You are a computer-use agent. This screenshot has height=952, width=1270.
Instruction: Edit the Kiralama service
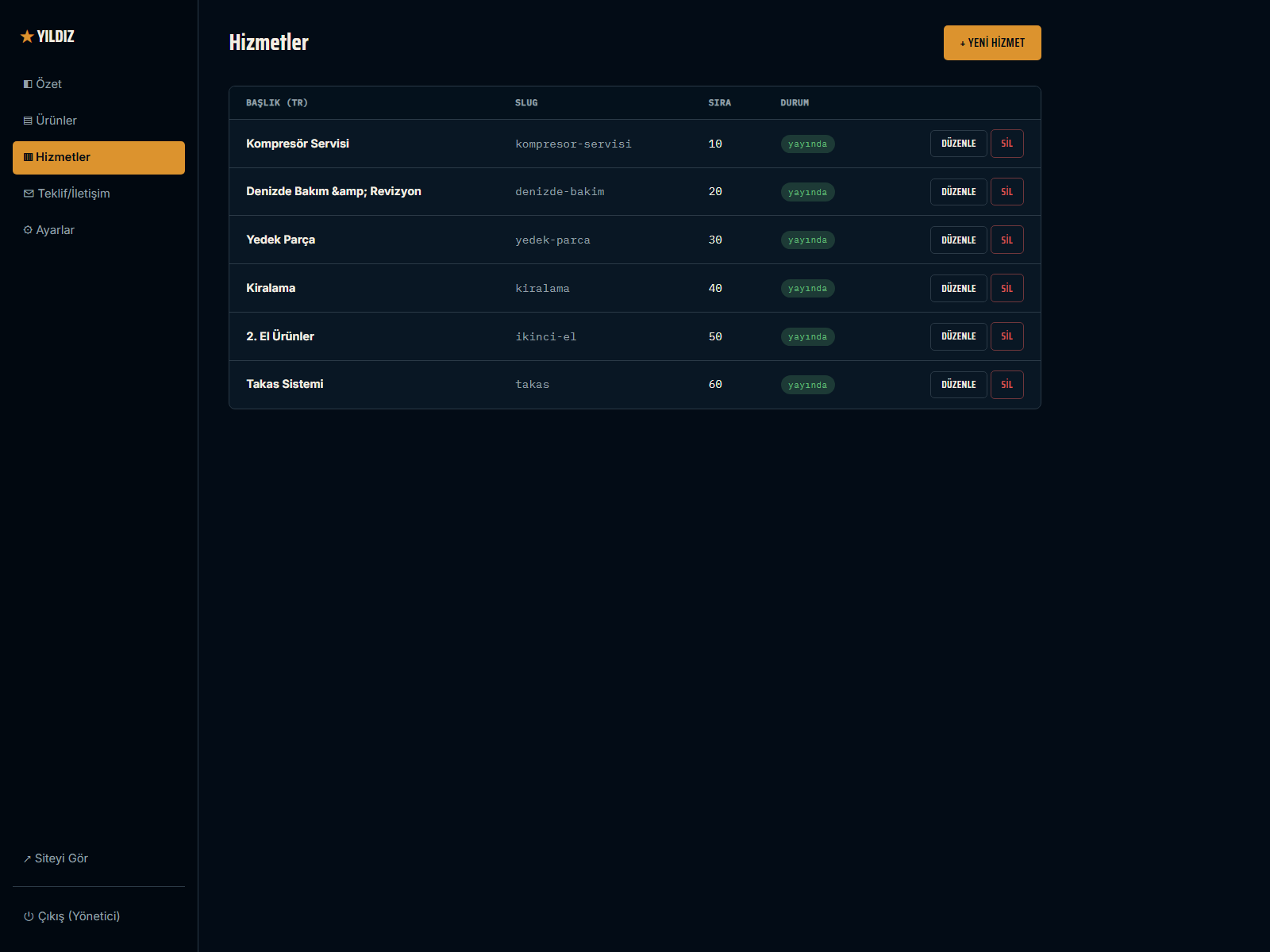click(x=958, y=289)
